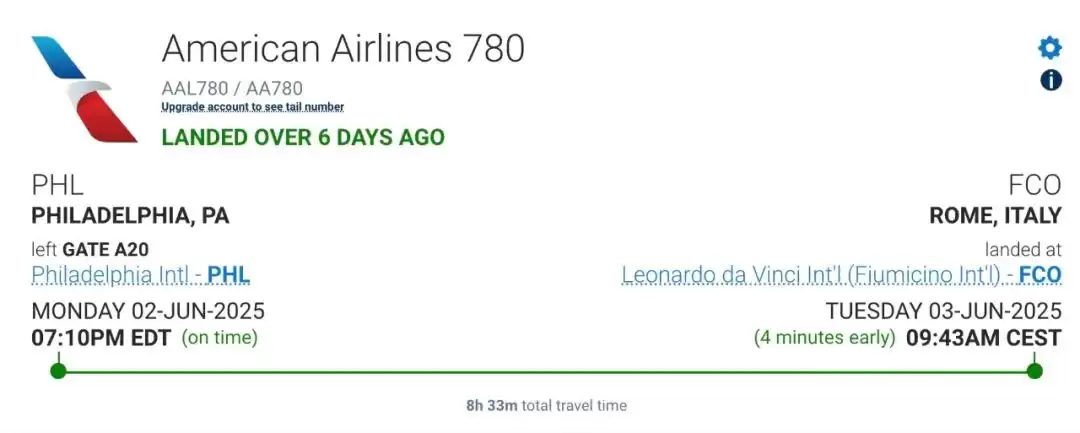The height and width of the screenshot is (433, 1080).
Task: Click the ROME, ITALY destination text
Action: point(995,216)
